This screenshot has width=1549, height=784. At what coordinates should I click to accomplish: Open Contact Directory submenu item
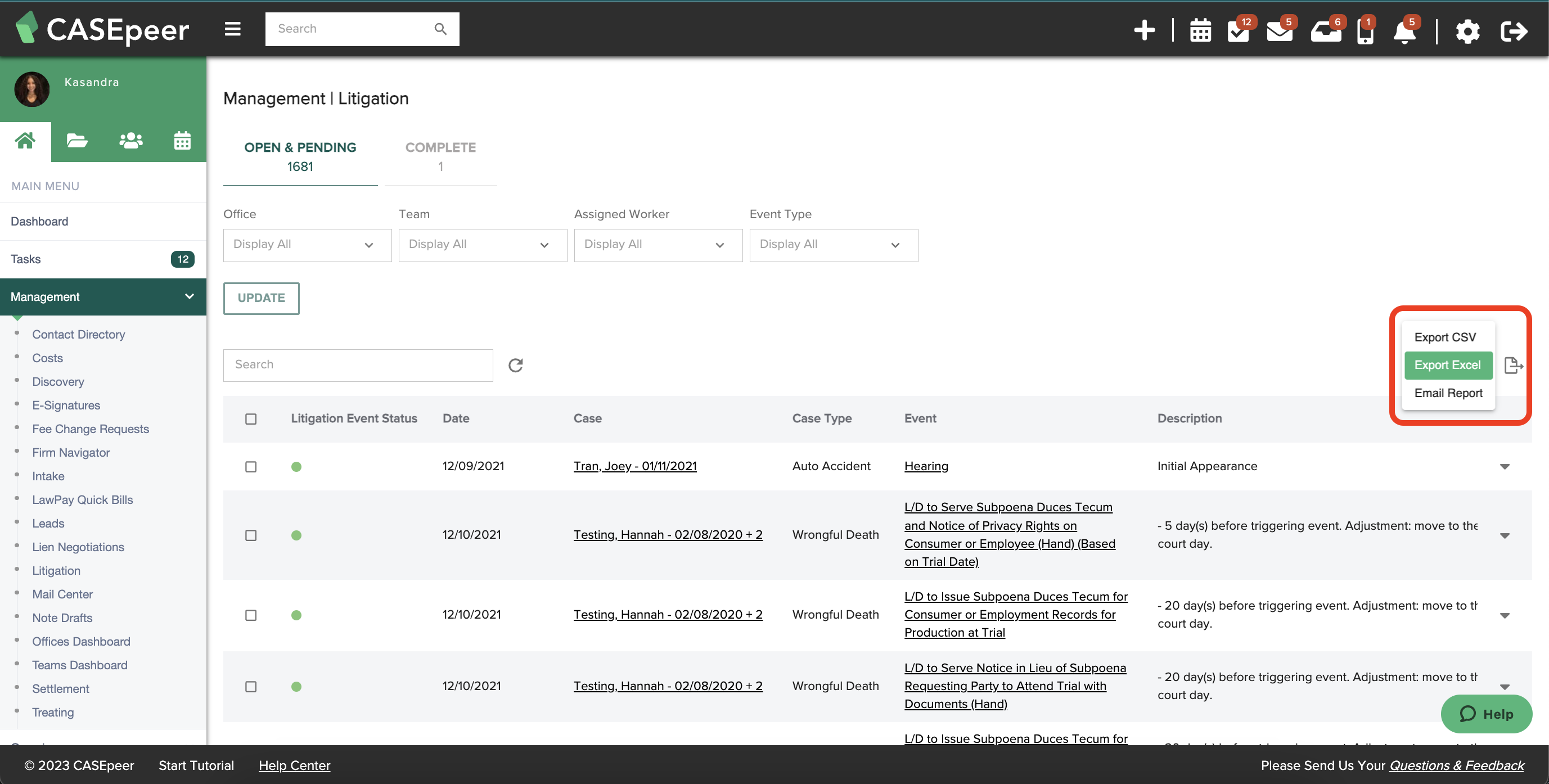tap(78, 334)
